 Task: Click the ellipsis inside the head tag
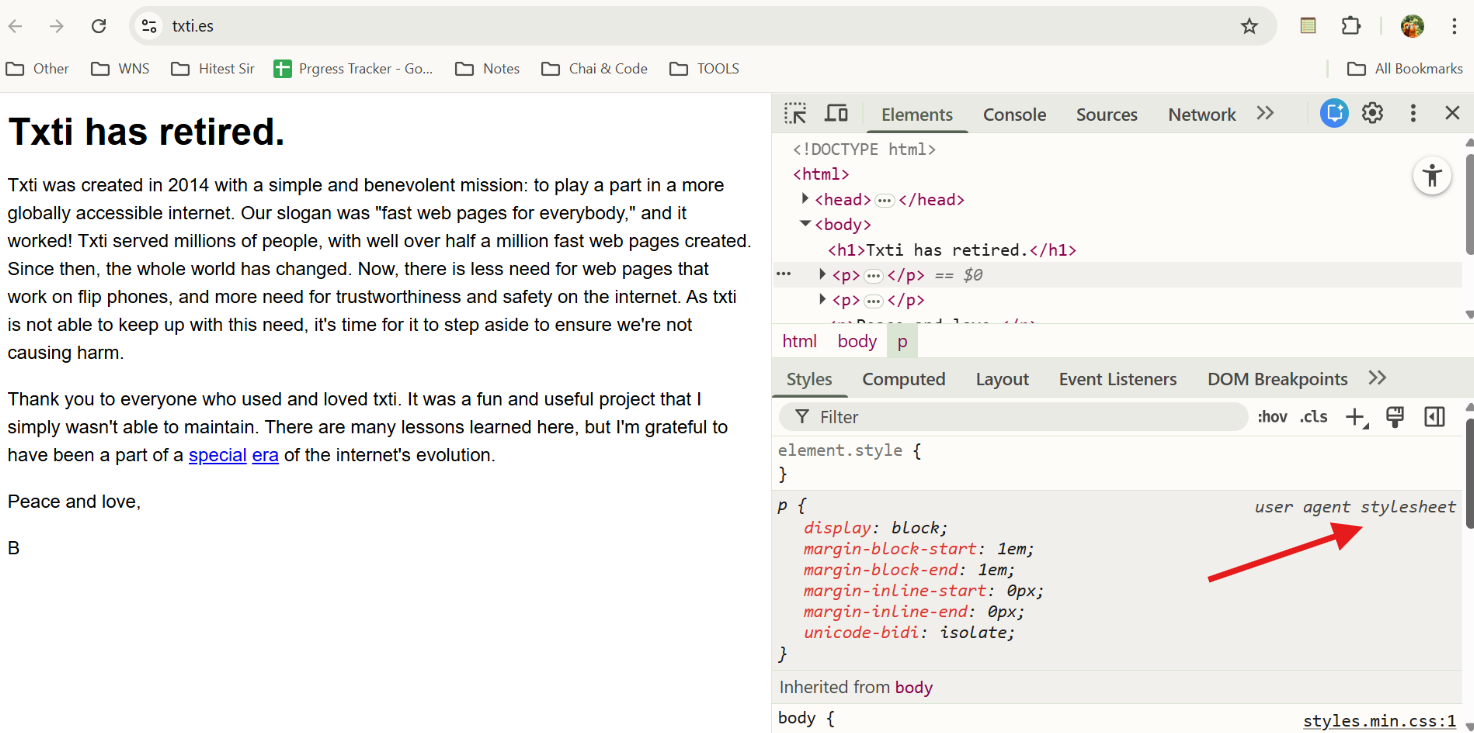pyautogui.click(x=884, y=200)
